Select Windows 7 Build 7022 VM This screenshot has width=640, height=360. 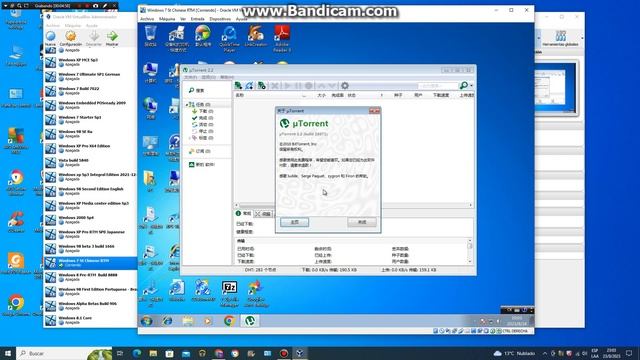pos(90,91)
